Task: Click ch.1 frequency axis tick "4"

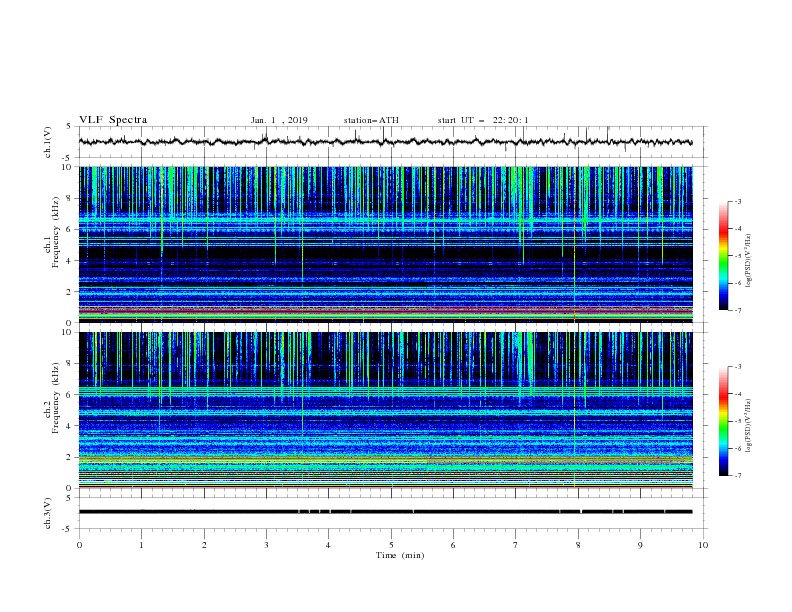Action: [70, 261]
